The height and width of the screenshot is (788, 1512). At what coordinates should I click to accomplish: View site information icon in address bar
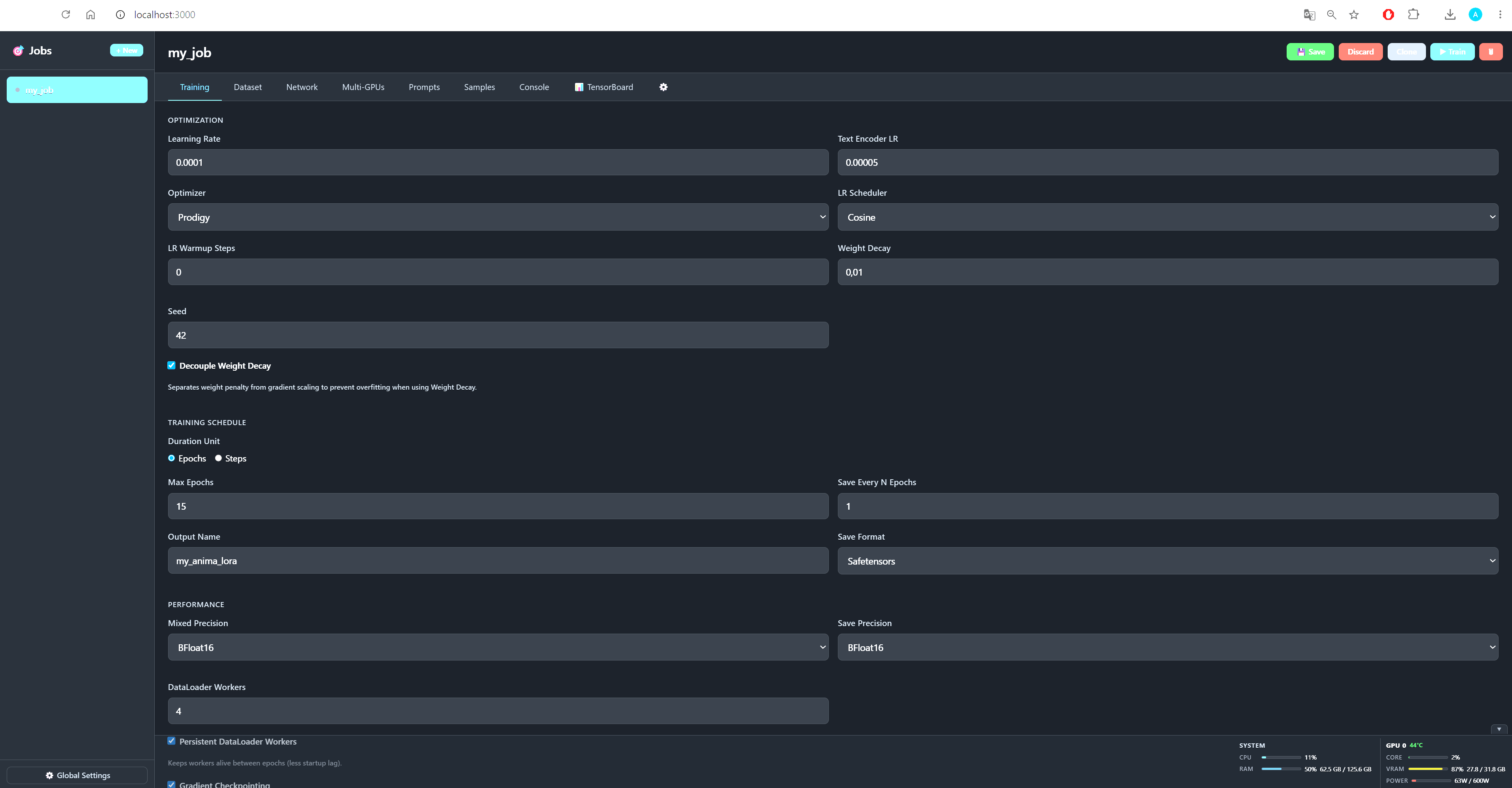[120, 14]
